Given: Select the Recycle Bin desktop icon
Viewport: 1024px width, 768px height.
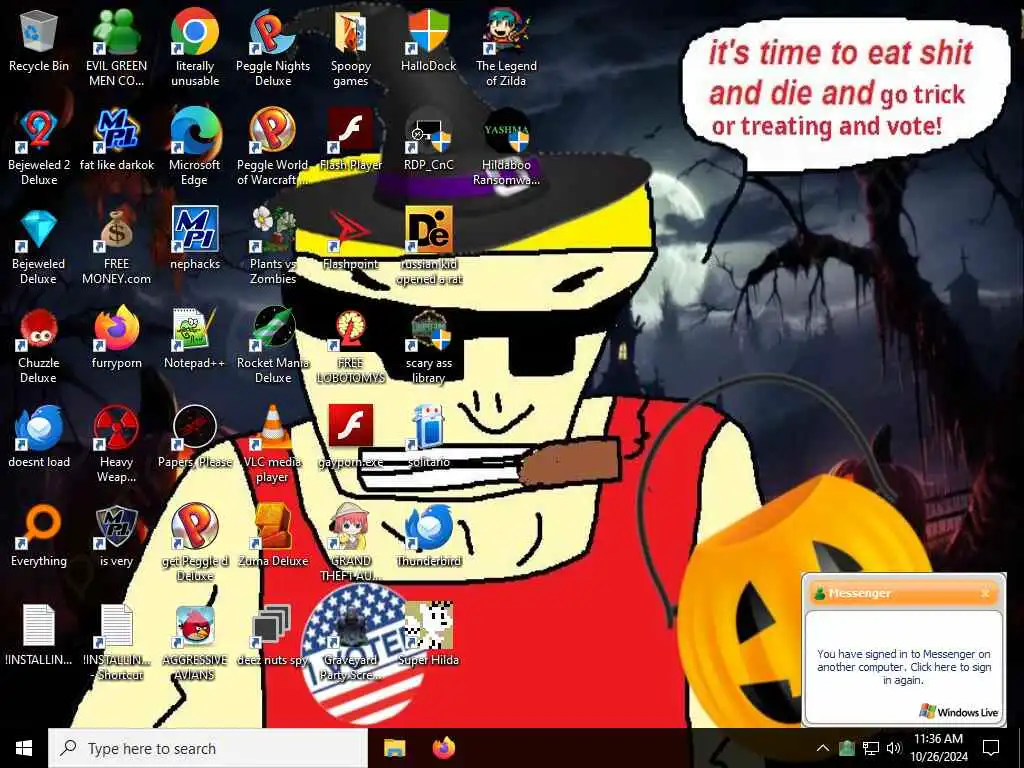Looking at the screenshot, I should pyautogui.click(x=39, y=31).
